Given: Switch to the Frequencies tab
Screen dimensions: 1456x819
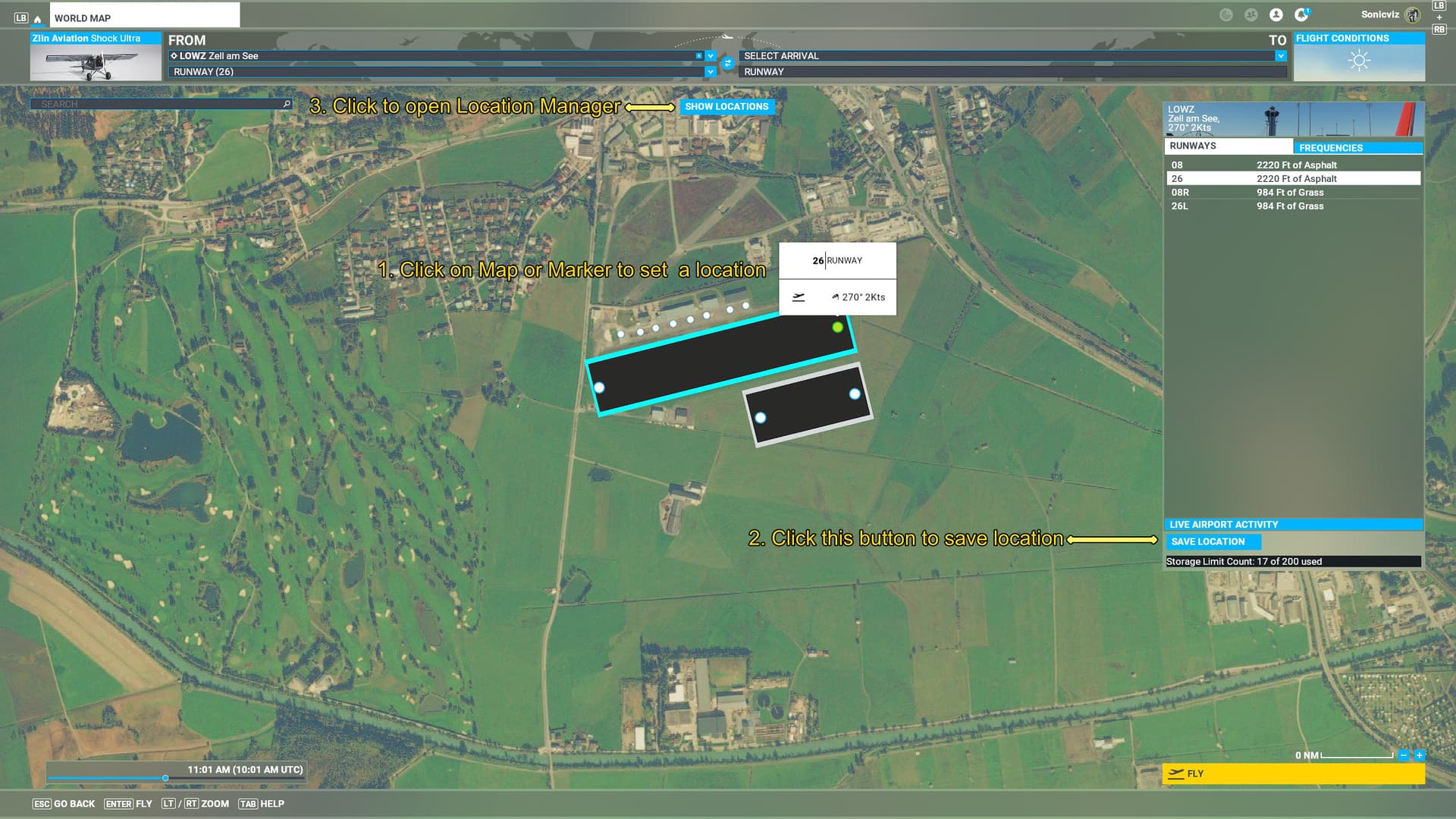Looking at the screenshot, I should pos(1359,147).
